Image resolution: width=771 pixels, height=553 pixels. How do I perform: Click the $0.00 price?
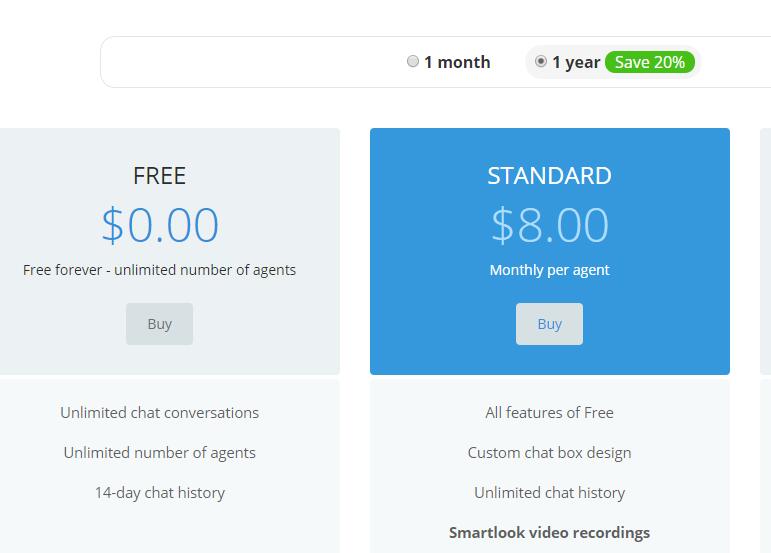tap(159, 225)
